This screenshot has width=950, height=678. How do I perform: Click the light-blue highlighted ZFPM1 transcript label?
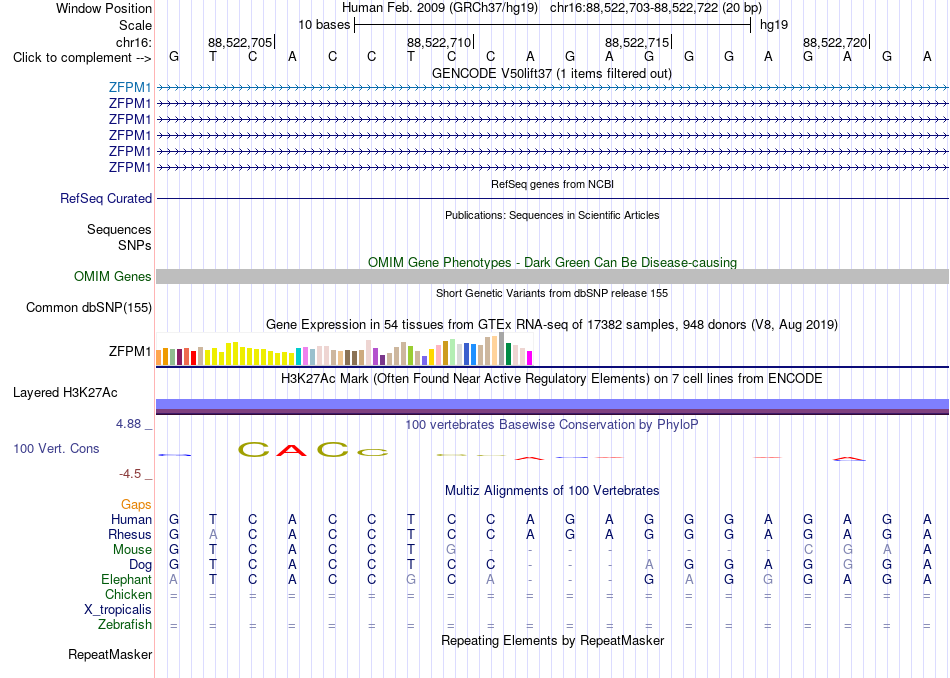(130, 87)
